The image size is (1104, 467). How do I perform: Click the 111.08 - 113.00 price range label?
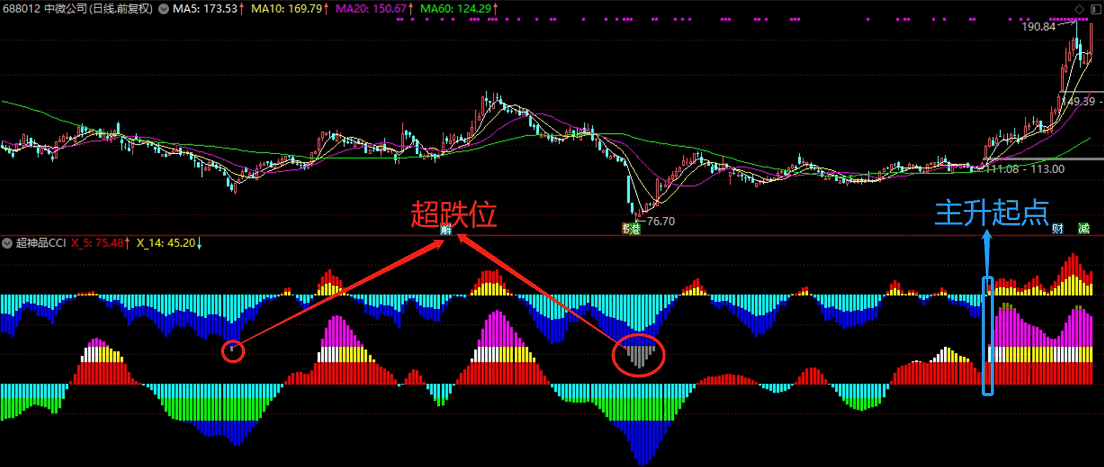point(1024,169)
